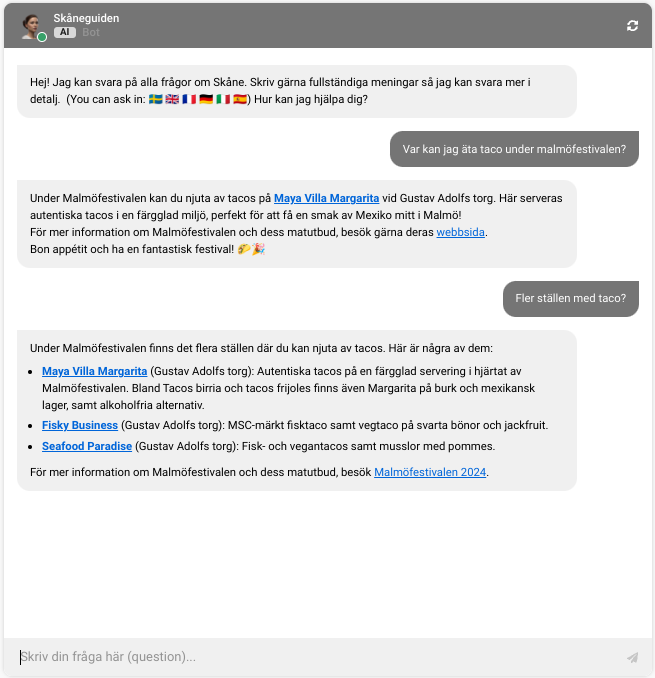Screen dimensions: 655x678
Task: Click the Spanish flag in greeting message
Action: (x=240, y=99)
